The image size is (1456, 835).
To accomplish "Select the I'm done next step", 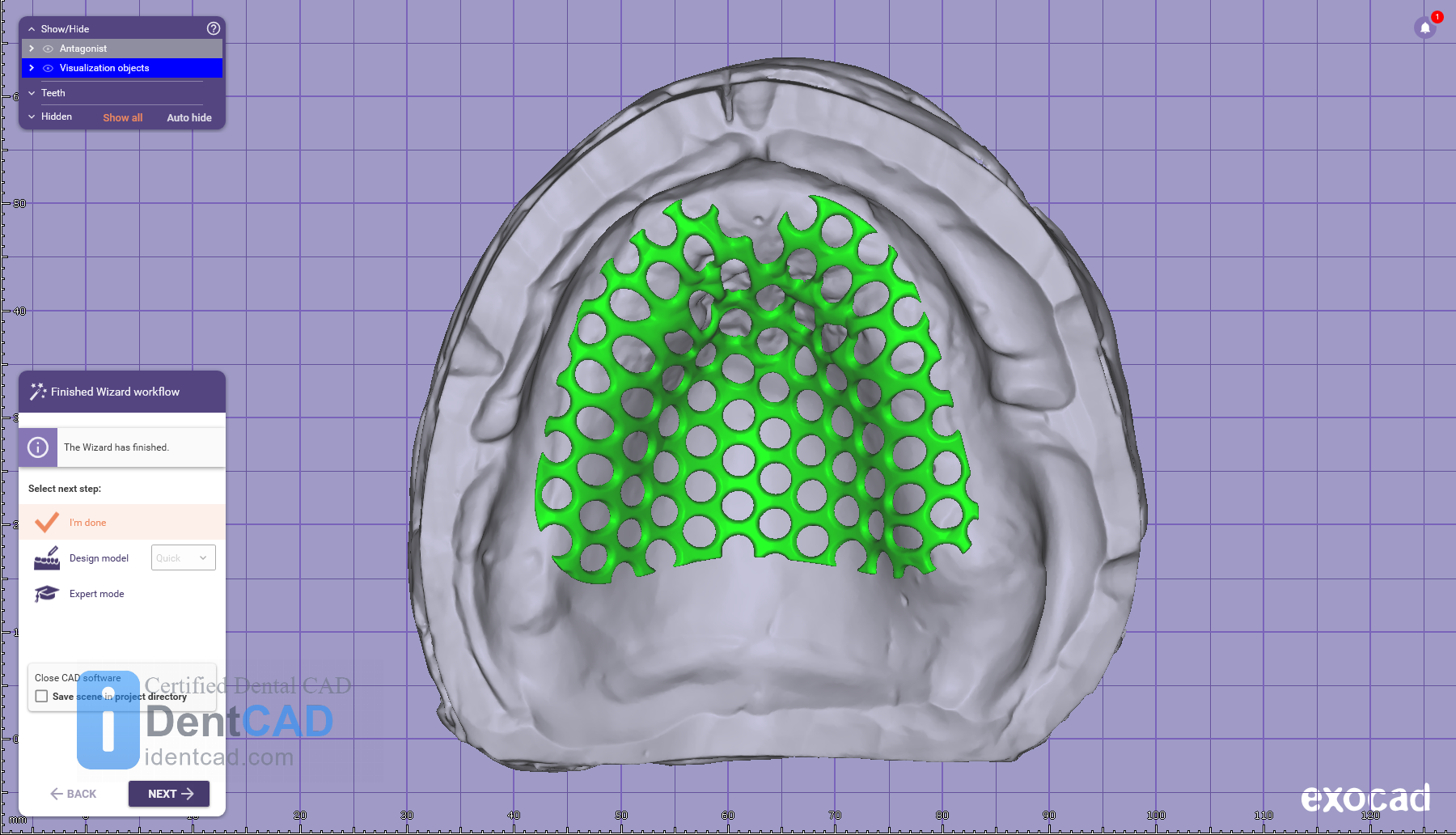I will point(88,523).
